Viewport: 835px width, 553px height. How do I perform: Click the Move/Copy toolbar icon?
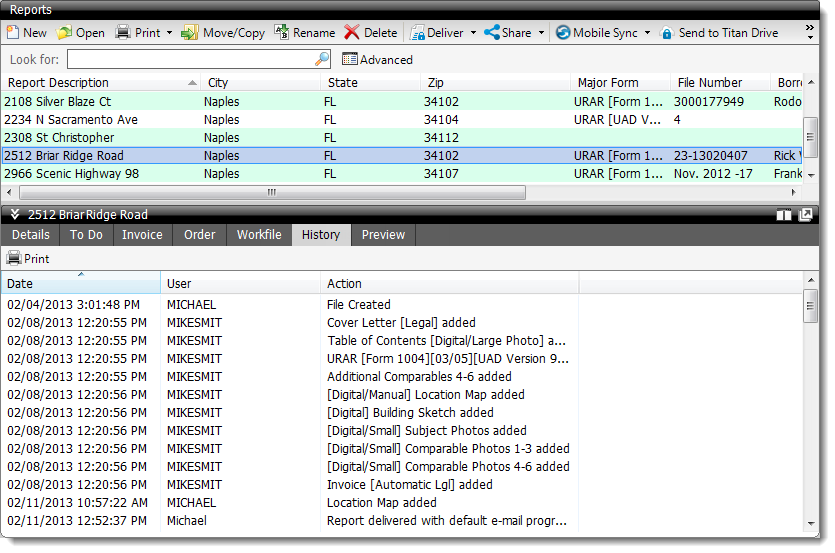(x=190, y=33)
